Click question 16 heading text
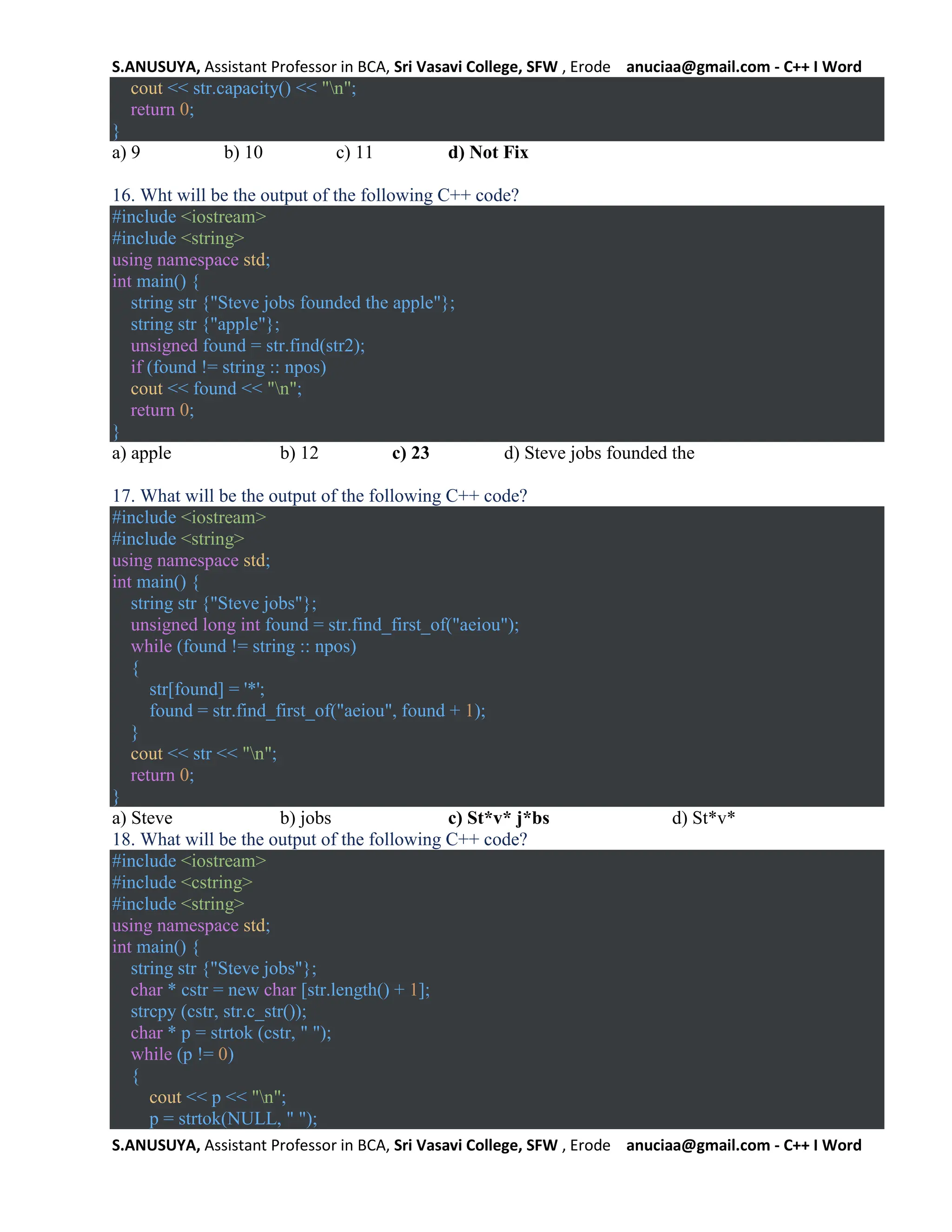952x1232 pixels. tap(315, 195)
